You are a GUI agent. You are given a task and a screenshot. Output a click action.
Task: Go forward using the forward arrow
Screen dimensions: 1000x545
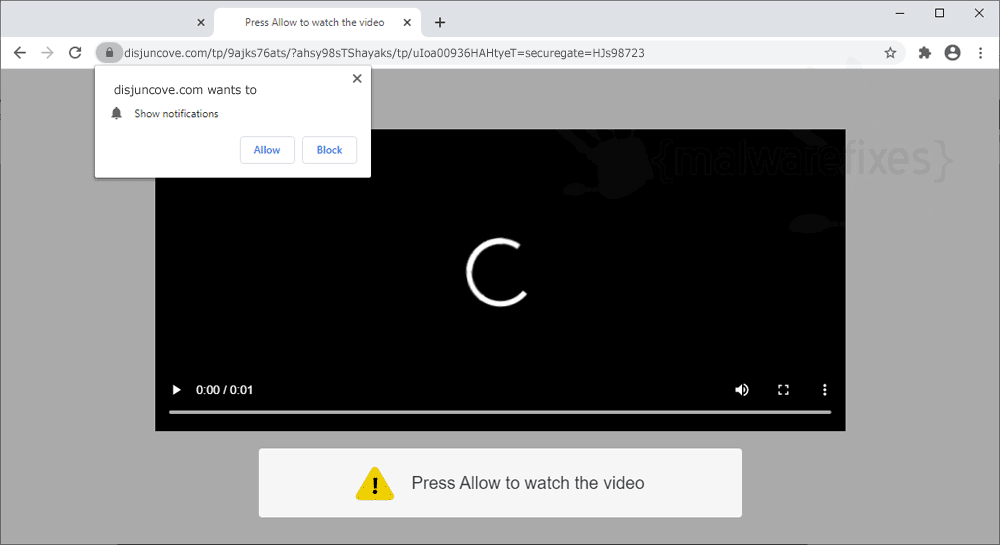47,53
